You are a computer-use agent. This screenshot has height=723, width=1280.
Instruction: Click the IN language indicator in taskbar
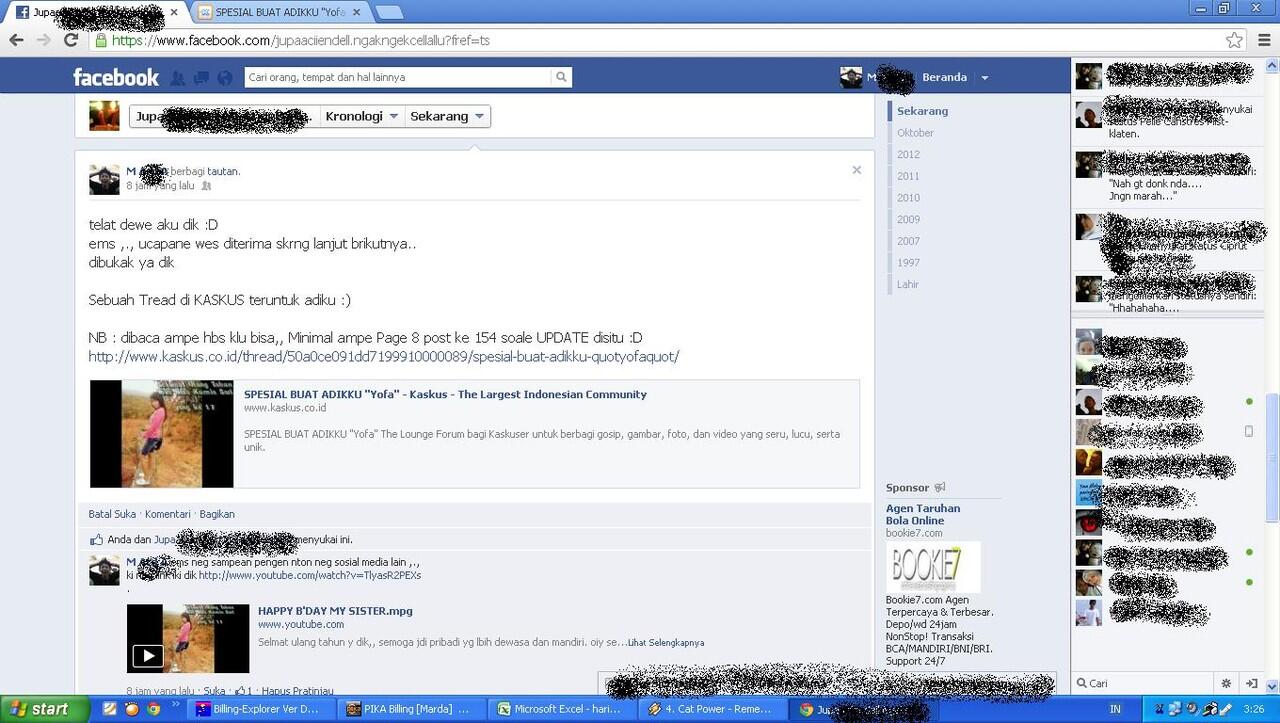coord(1115,709)
